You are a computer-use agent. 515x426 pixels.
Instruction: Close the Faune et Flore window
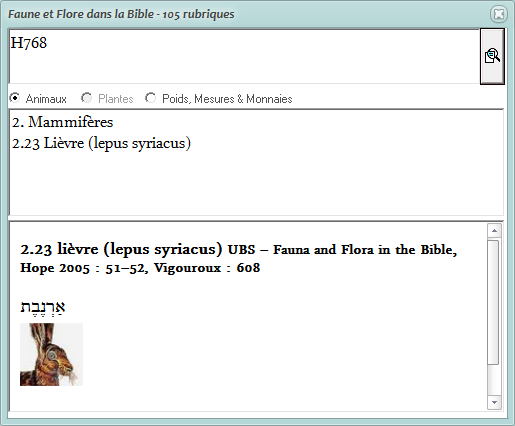(499, 14)
